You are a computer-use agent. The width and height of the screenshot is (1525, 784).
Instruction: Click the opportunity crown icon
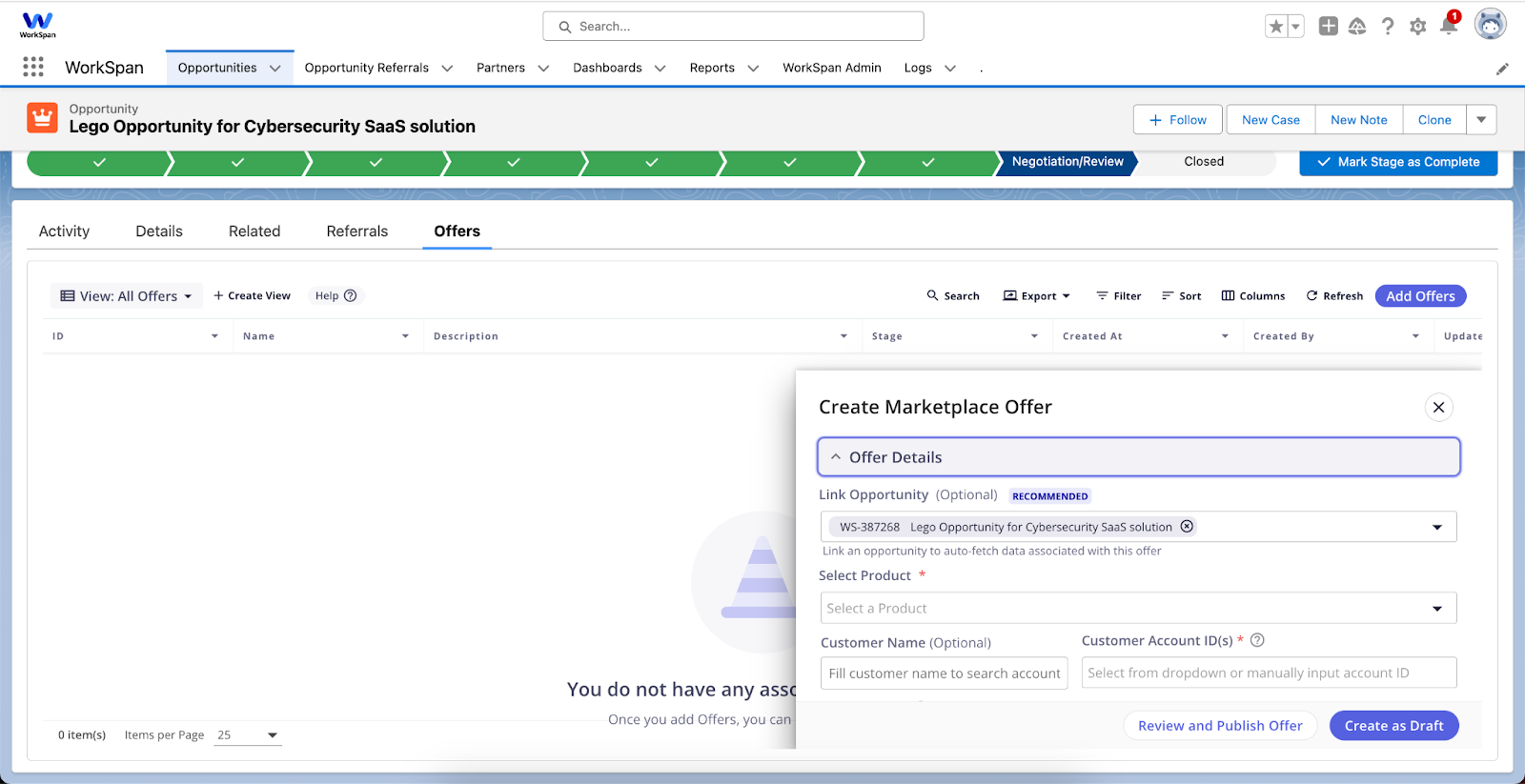tap(42, 118)
